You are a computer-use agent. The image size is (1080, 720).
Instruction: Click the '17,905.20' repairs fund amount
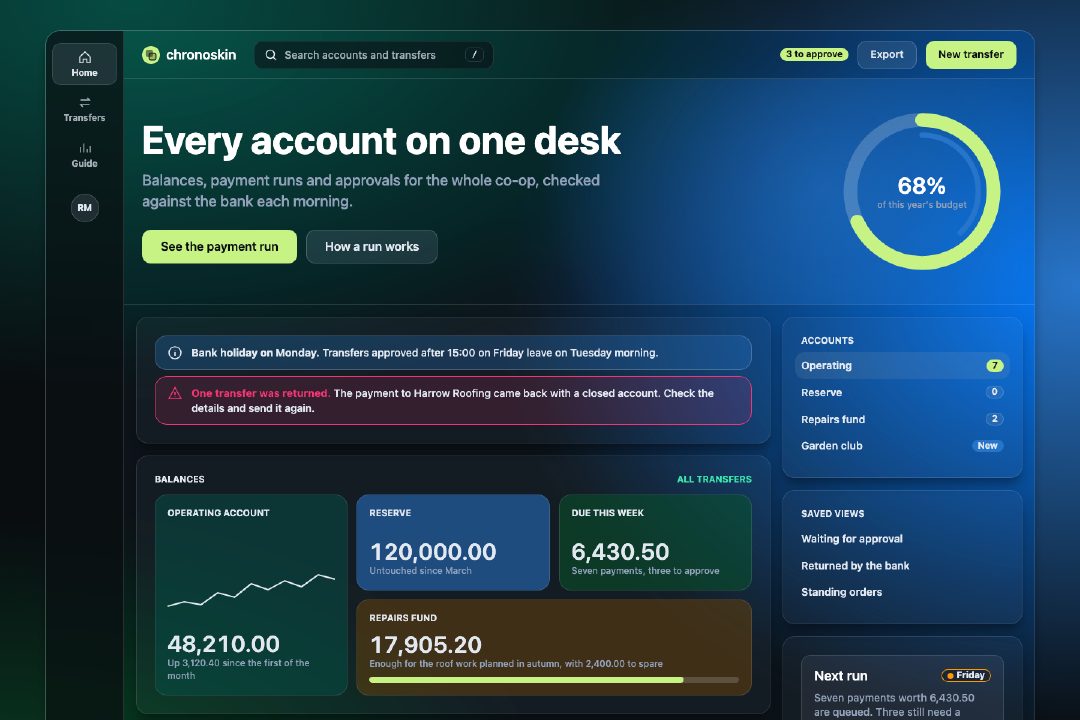426,645
